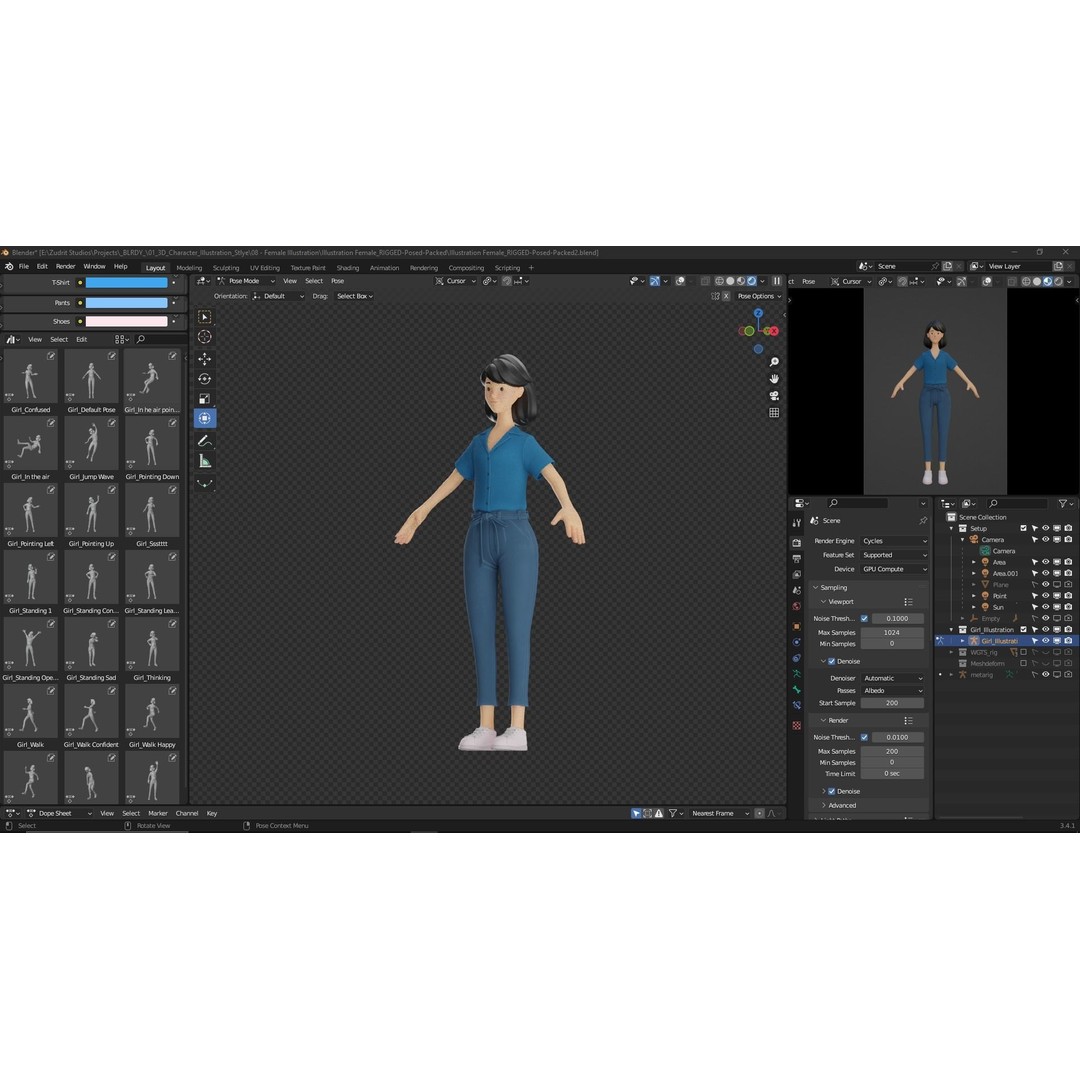The image size is (1080, 1080).
Task: Toggle camera view in main viewport
Action: pyautogui.click(x=774, y=395)
